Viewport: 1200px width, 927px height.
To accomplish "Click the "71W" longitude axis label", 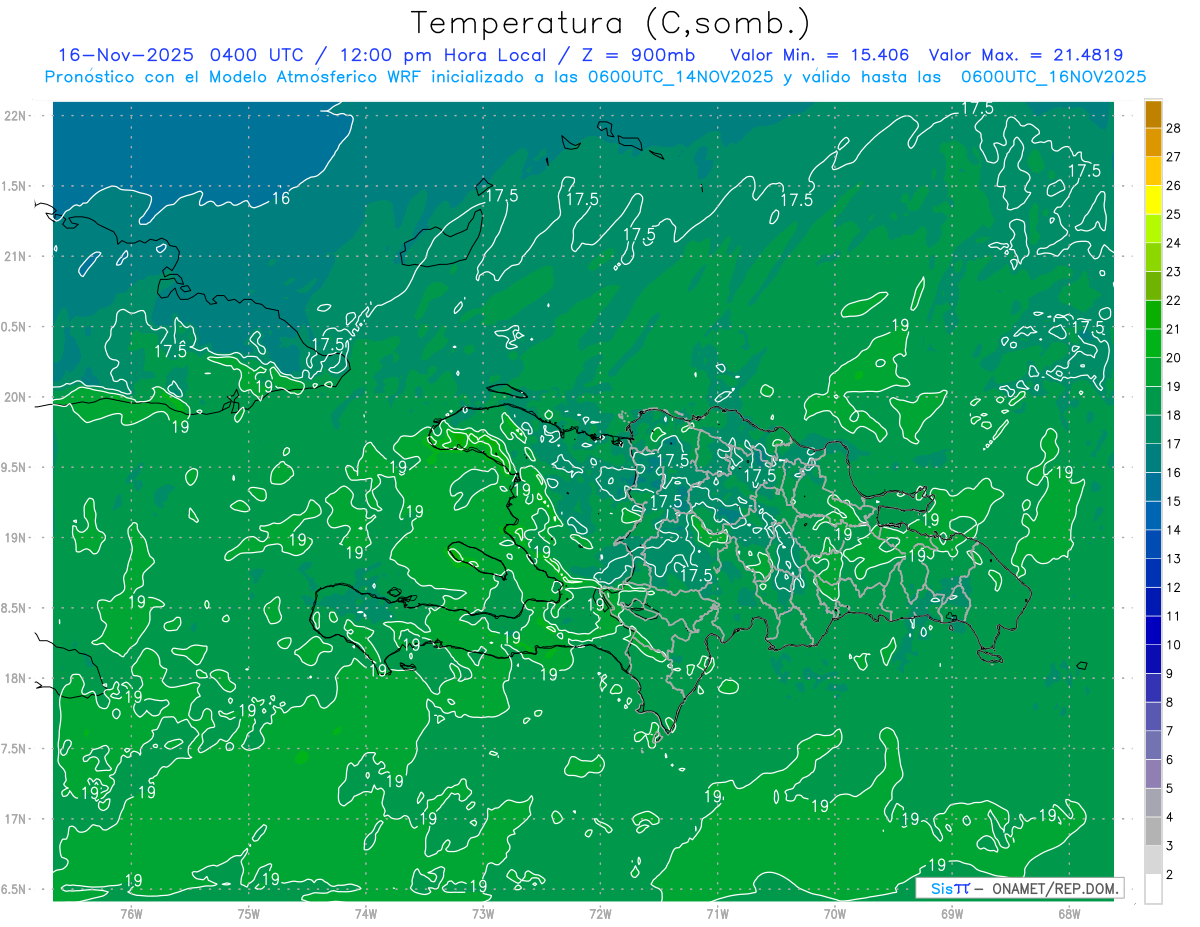I will coord(717,913).
